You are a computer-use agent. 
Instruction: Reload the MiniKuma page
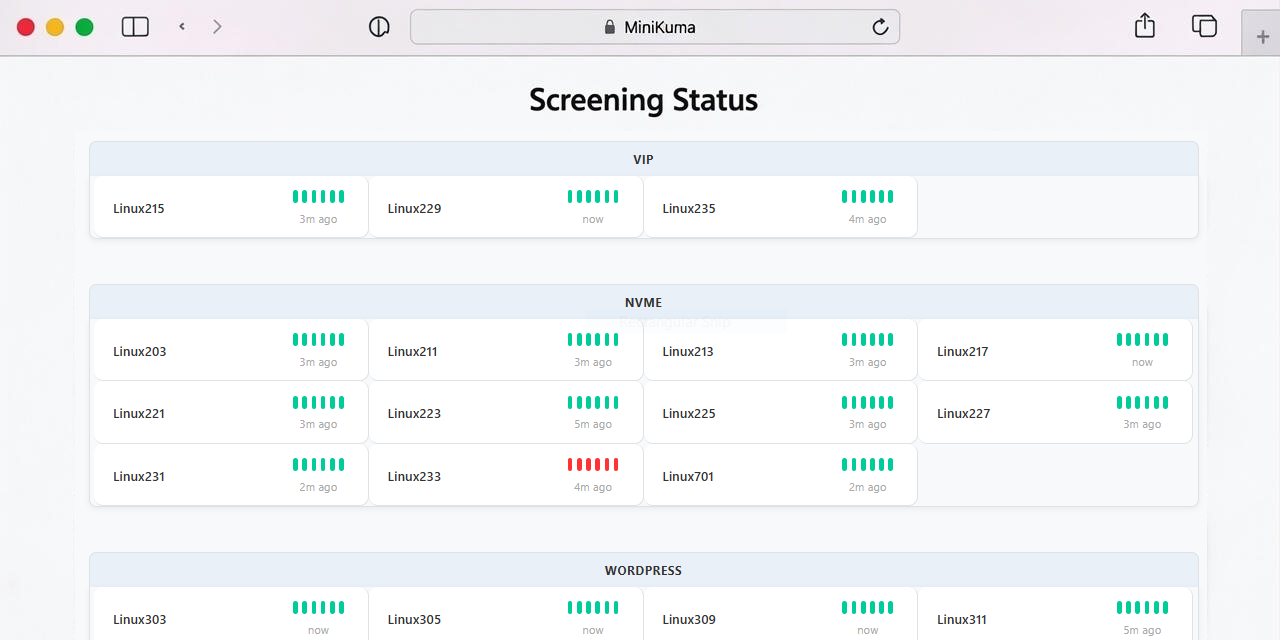click(x=880, y=27)
